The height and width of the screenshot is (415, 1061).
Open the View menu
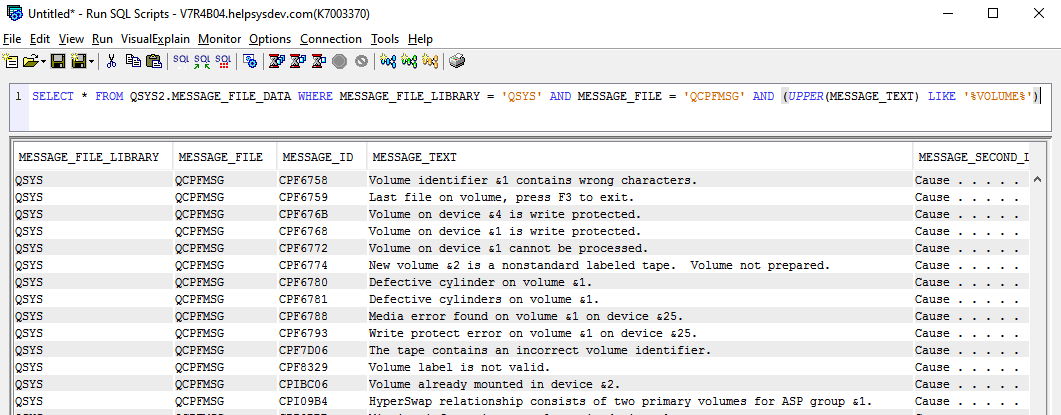pos(71,39)
